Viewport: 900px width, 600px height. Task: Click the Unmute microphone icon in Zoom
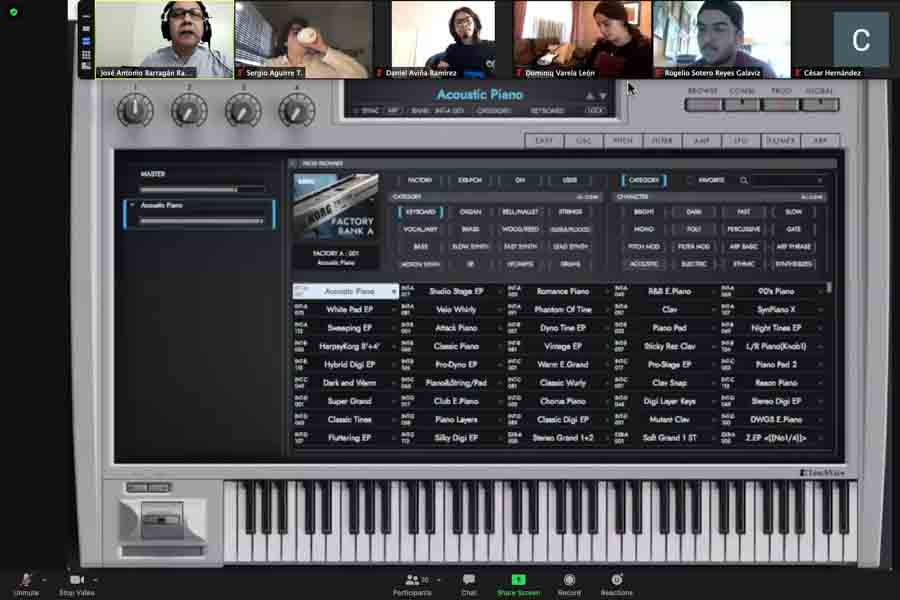click(25, 580)
